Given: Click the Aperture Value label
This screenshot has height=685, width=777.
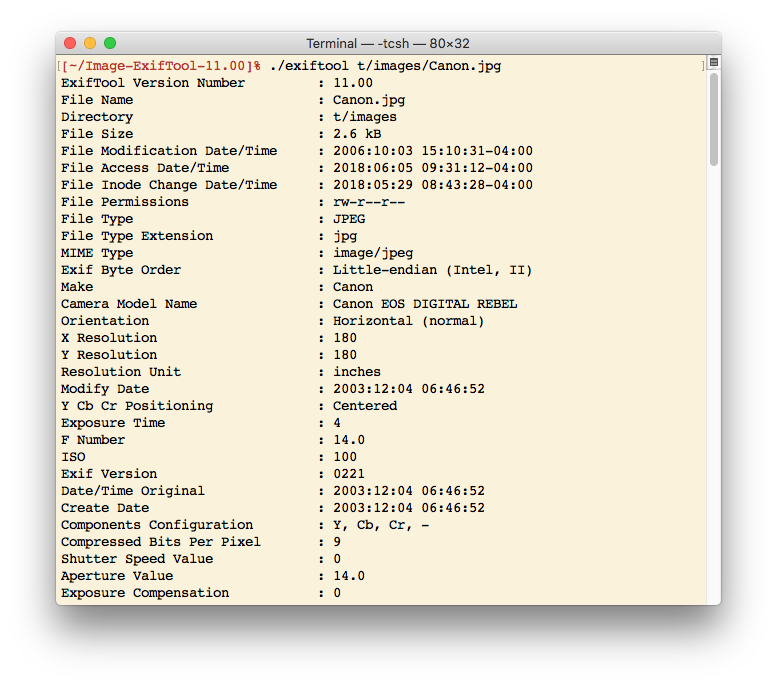Looking at the screenshot, I should pos(117,576).
